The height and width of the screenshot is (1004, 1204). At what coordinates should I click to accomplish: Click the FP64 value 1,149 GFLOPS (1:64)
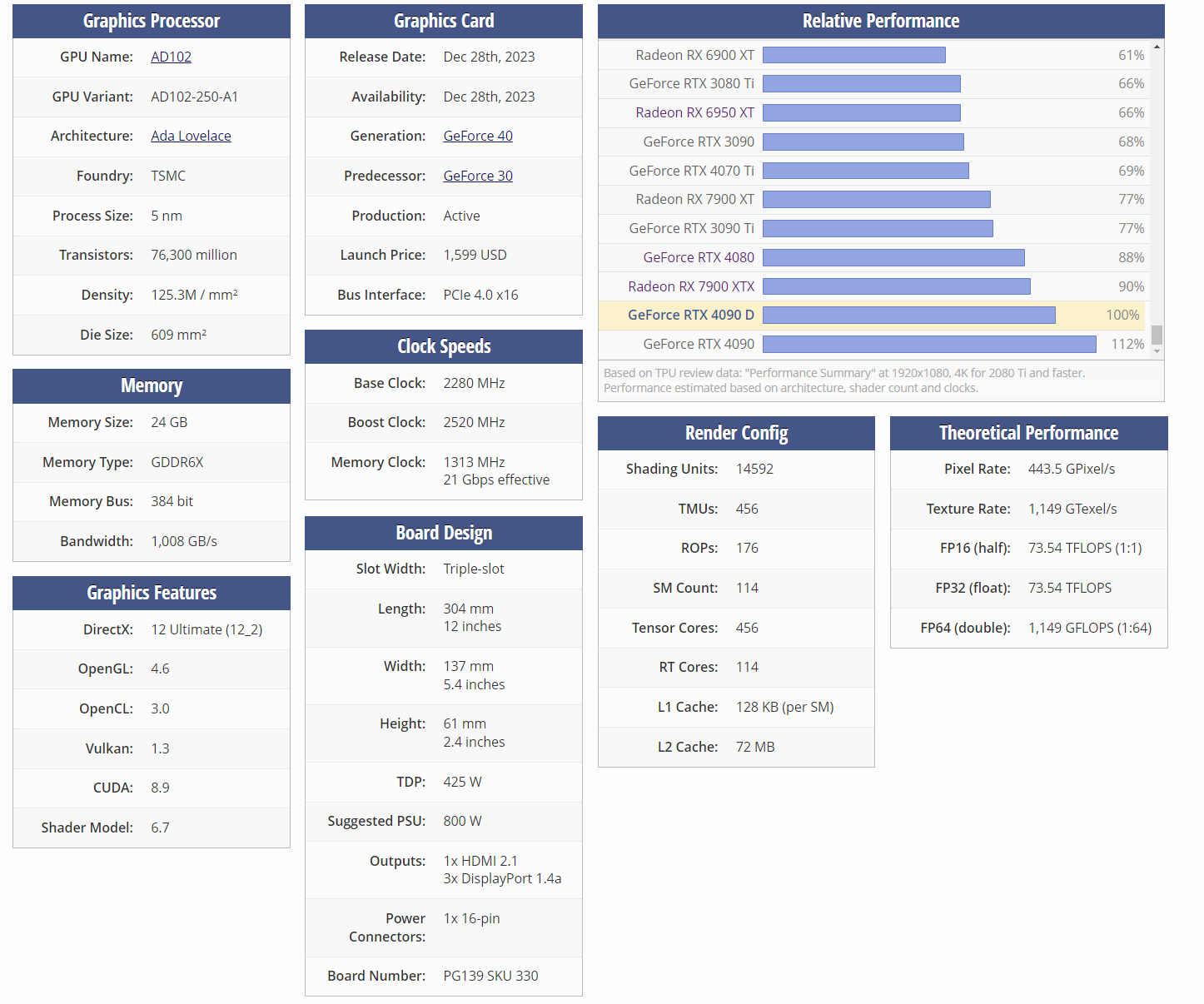(1090, 628)
